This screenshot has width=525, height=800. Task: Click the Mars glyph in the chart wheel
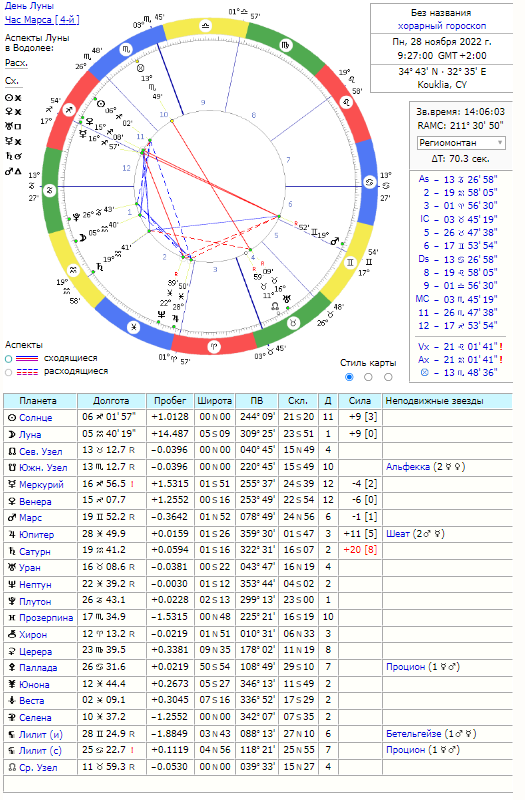pyautogui.click(x=335, y=241)
